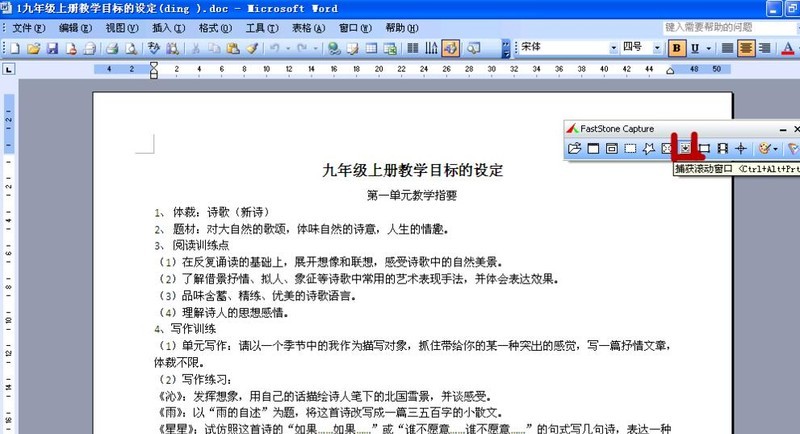Open Print Preview with the magnifier icon

[x=131, y=48]
